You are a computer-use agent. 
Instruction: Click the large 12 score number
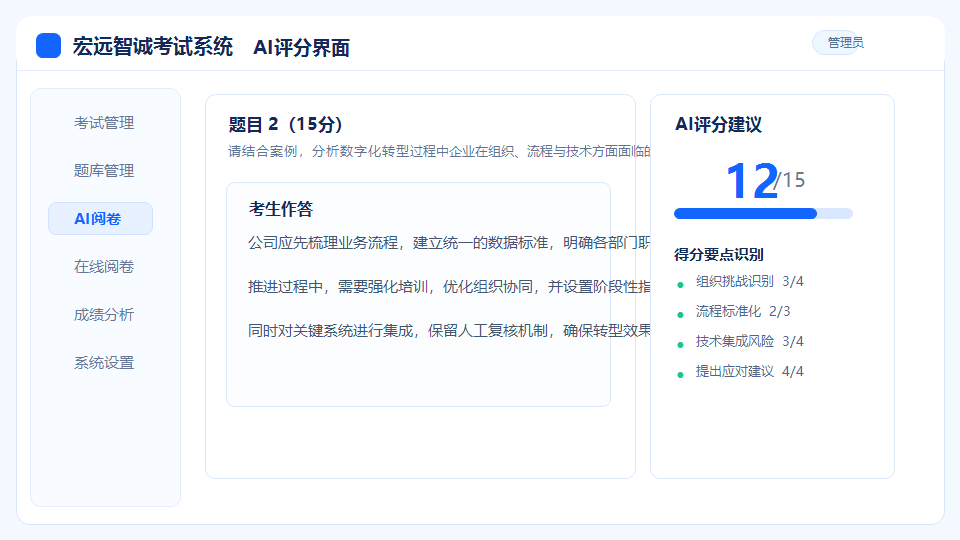click(x=751, y=181)
